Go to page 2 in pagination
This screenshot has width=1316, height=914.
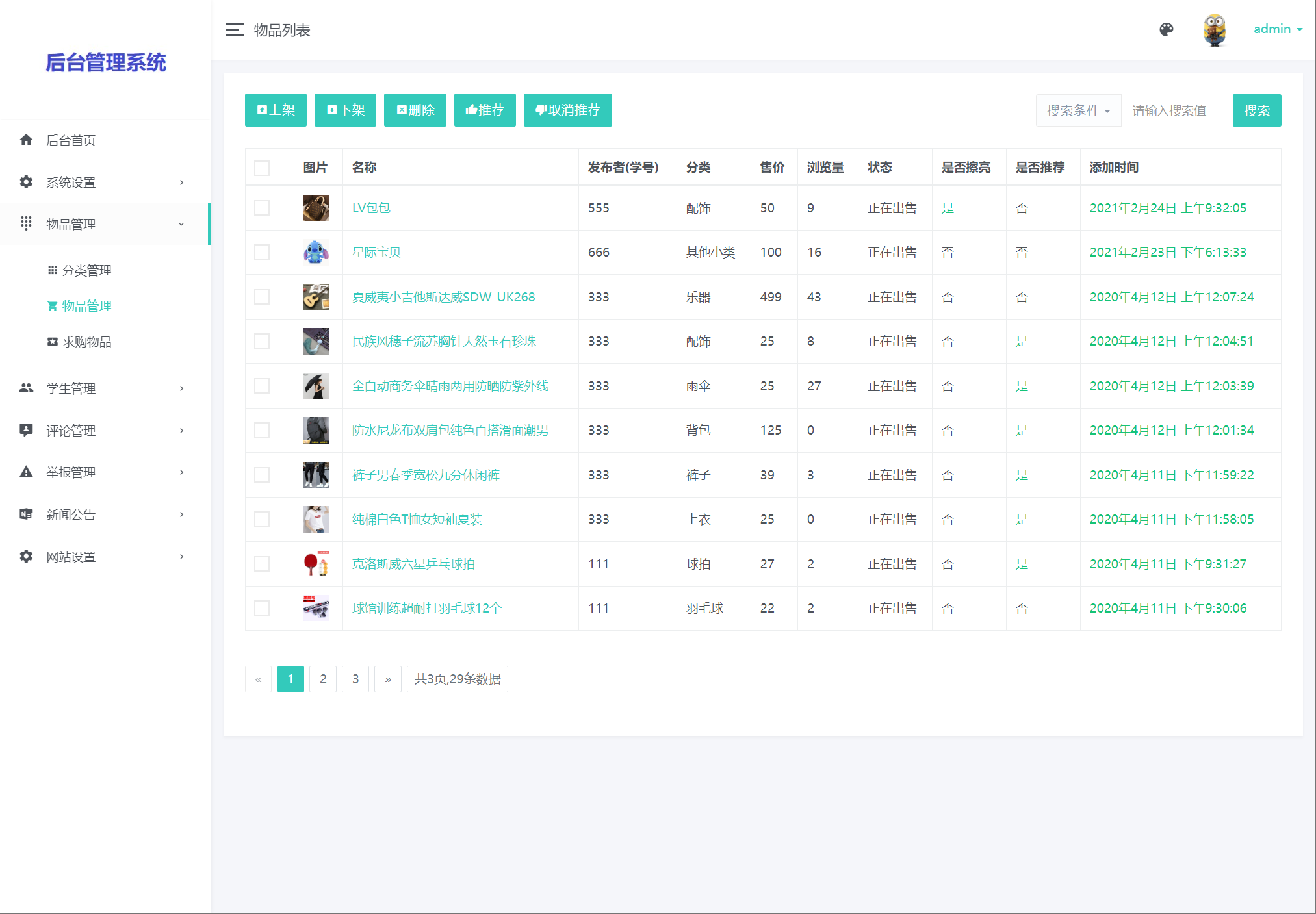click(323, 679)
